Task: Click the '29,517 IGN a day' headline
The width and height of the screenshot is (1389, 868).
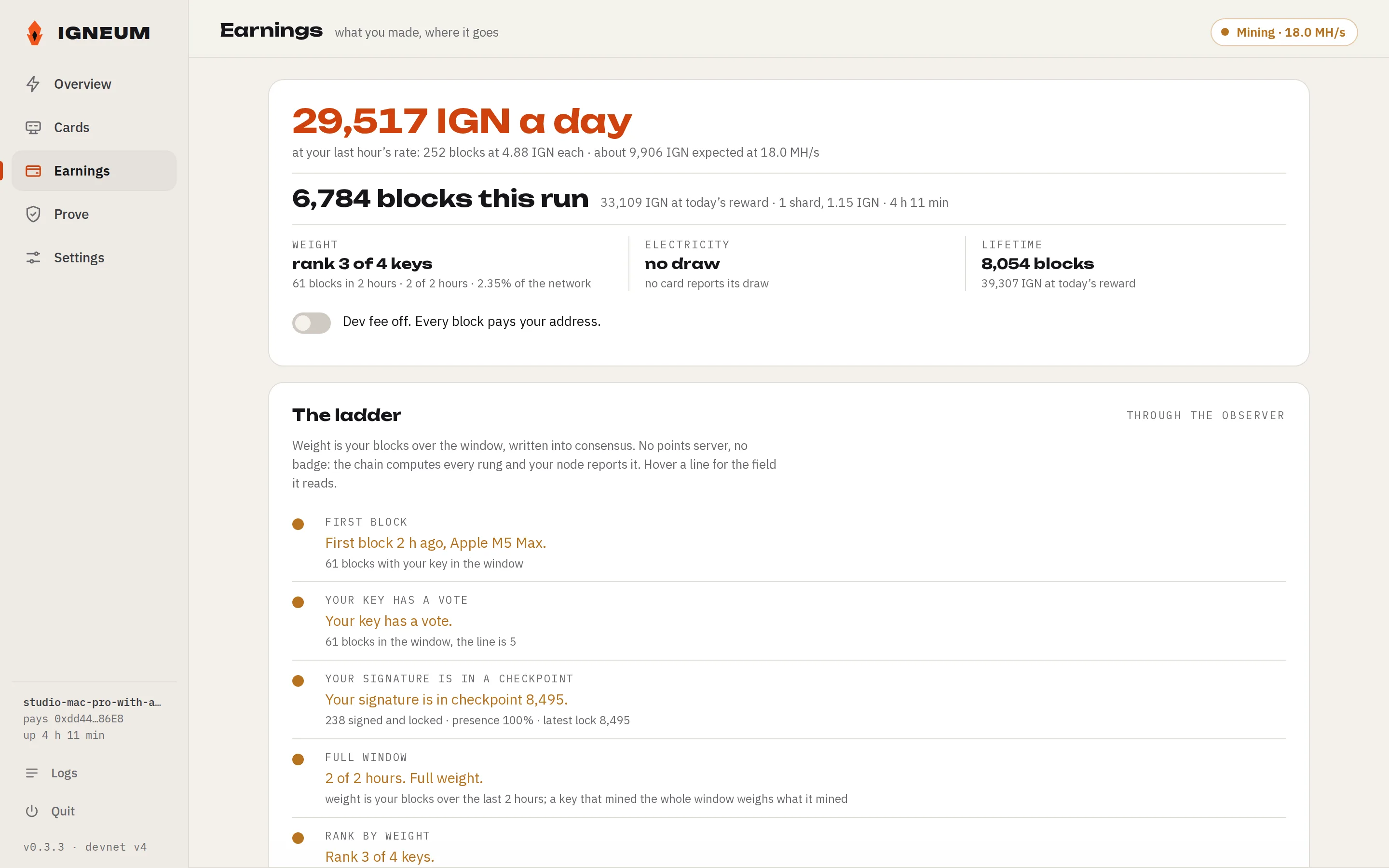Action: 462,121
